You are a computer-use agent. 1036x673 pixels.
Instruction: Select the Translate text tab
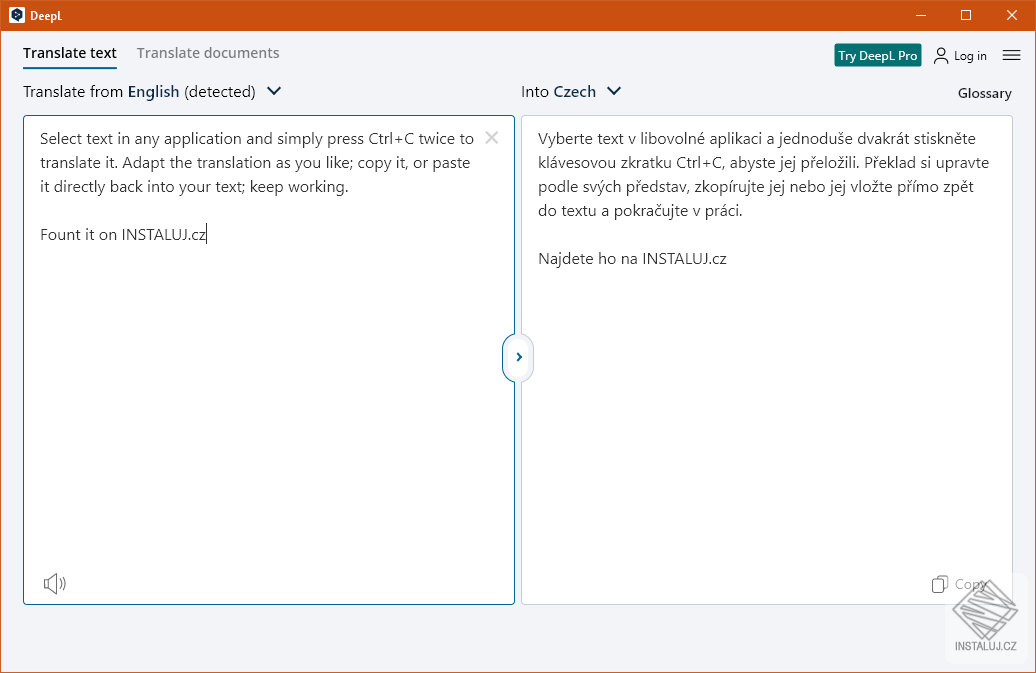pyautogui.click(x=69, y=53)
